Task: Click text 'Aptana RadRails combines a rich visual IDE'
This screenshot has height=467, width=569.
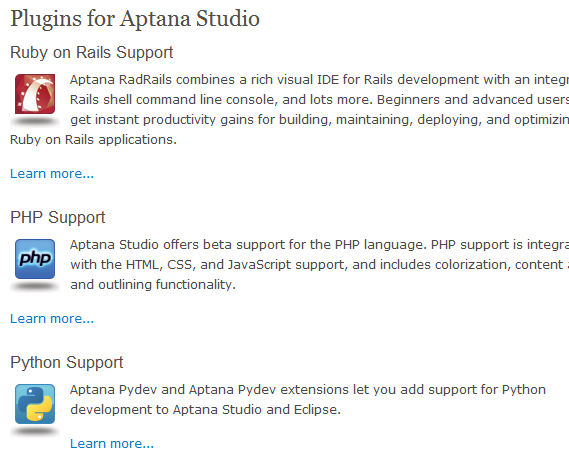Action: 204,79
